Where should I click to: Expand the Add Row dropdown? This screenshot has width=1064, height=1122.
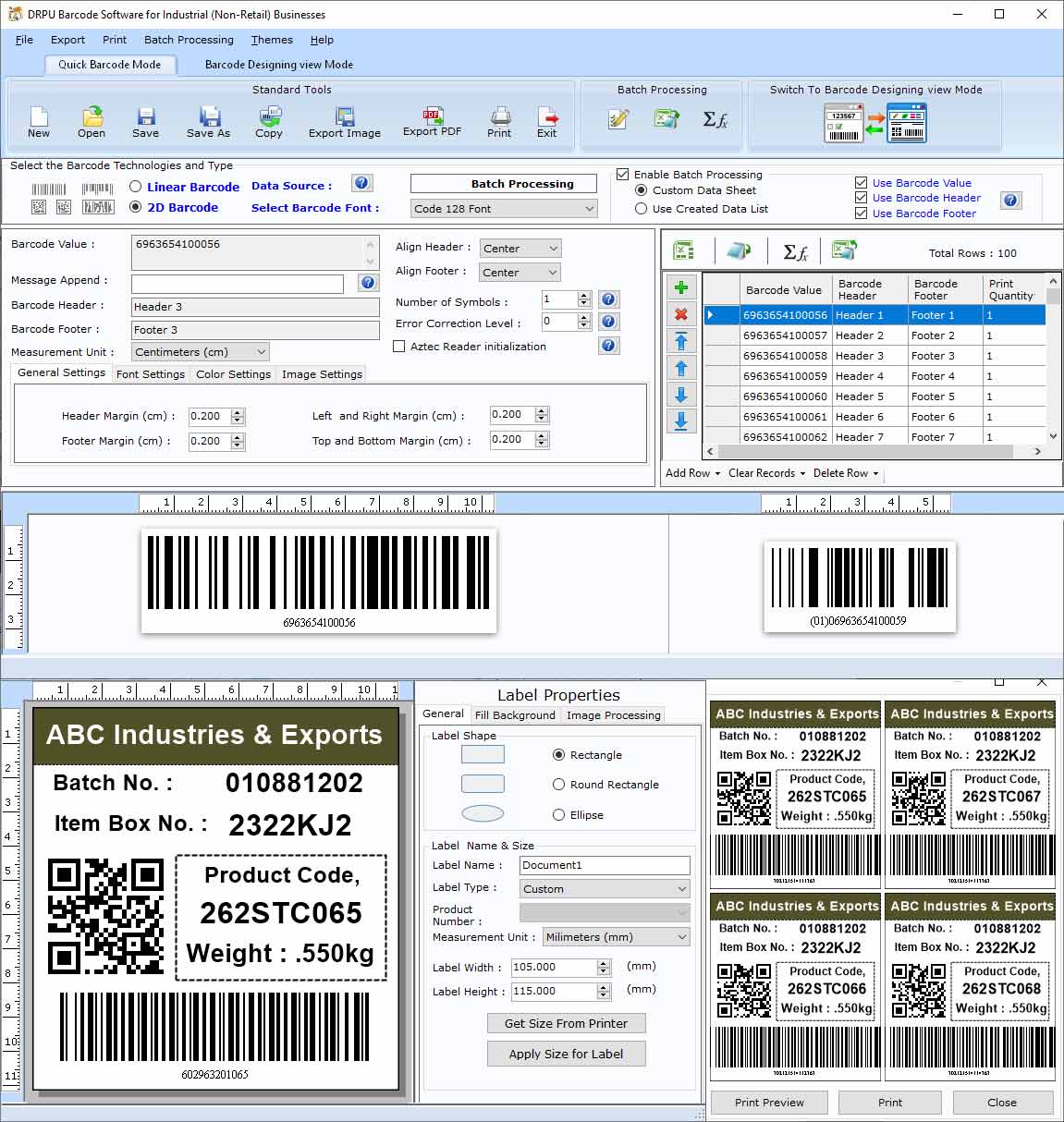[x=692, y=473]
